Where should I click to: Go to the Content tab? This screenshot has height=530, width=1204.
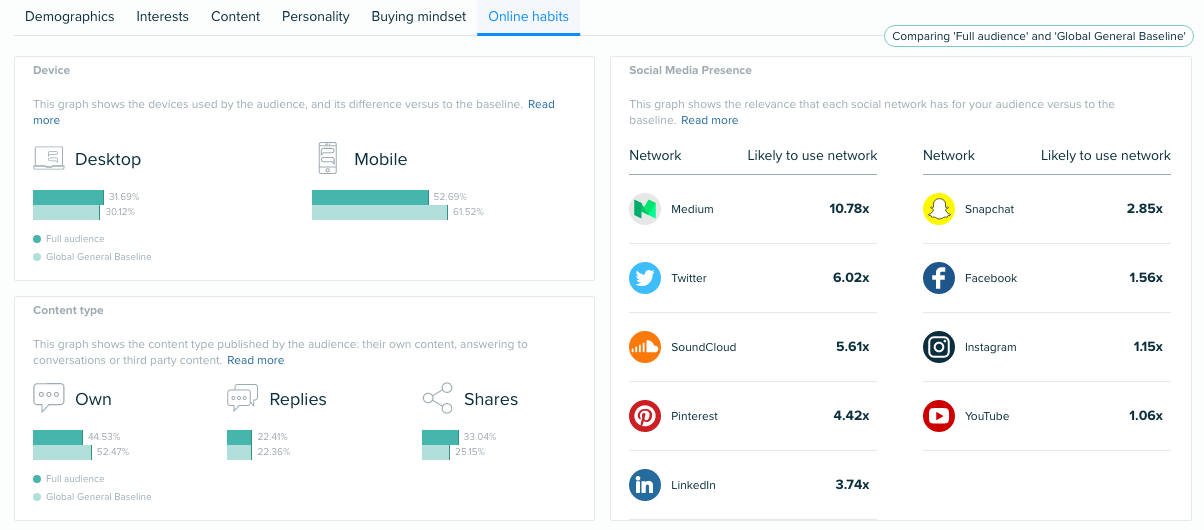click(x=236, y=17)
